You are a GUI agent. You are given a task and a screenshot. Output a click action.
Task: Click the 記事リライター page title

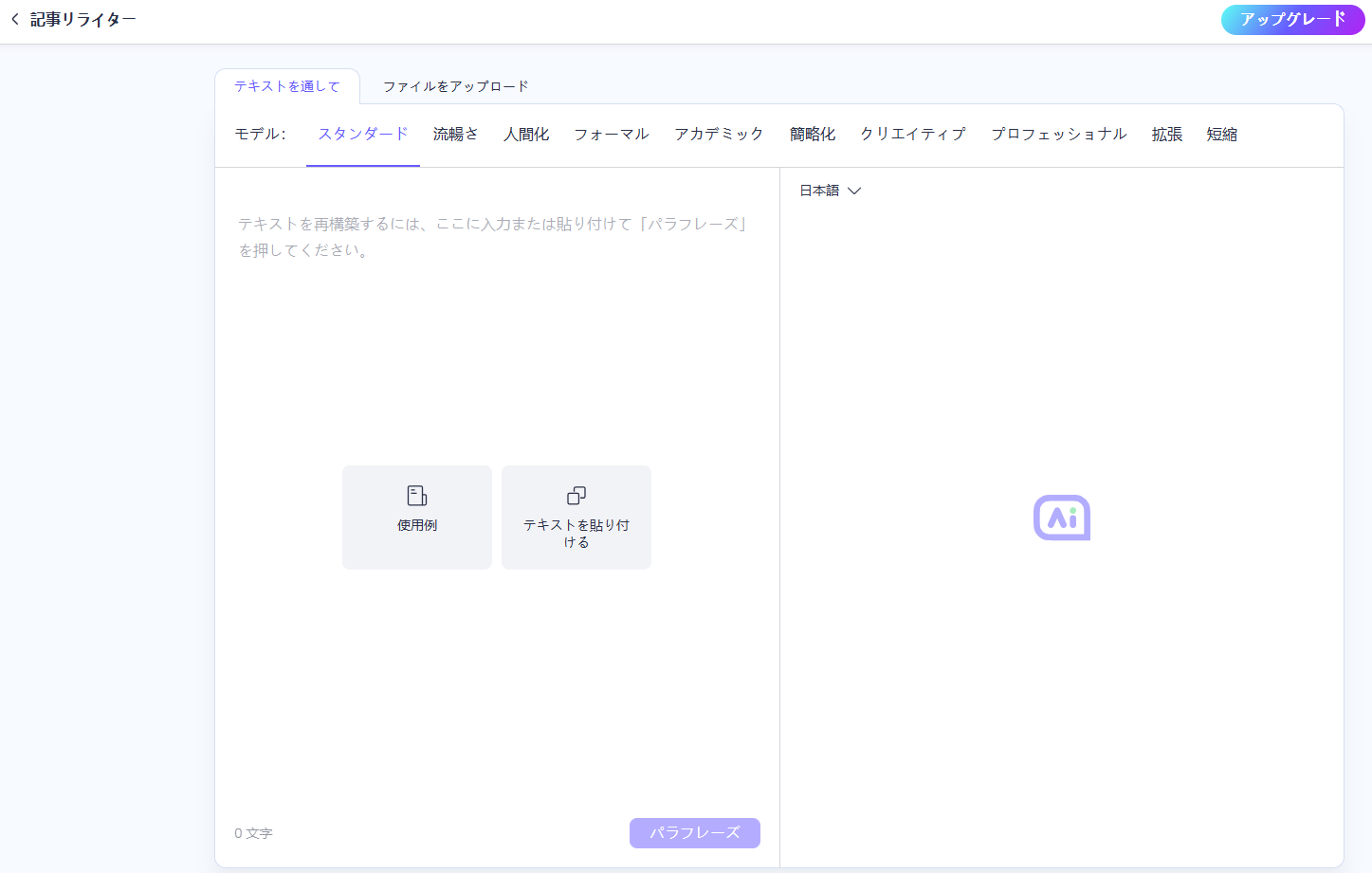click(83, 19)
